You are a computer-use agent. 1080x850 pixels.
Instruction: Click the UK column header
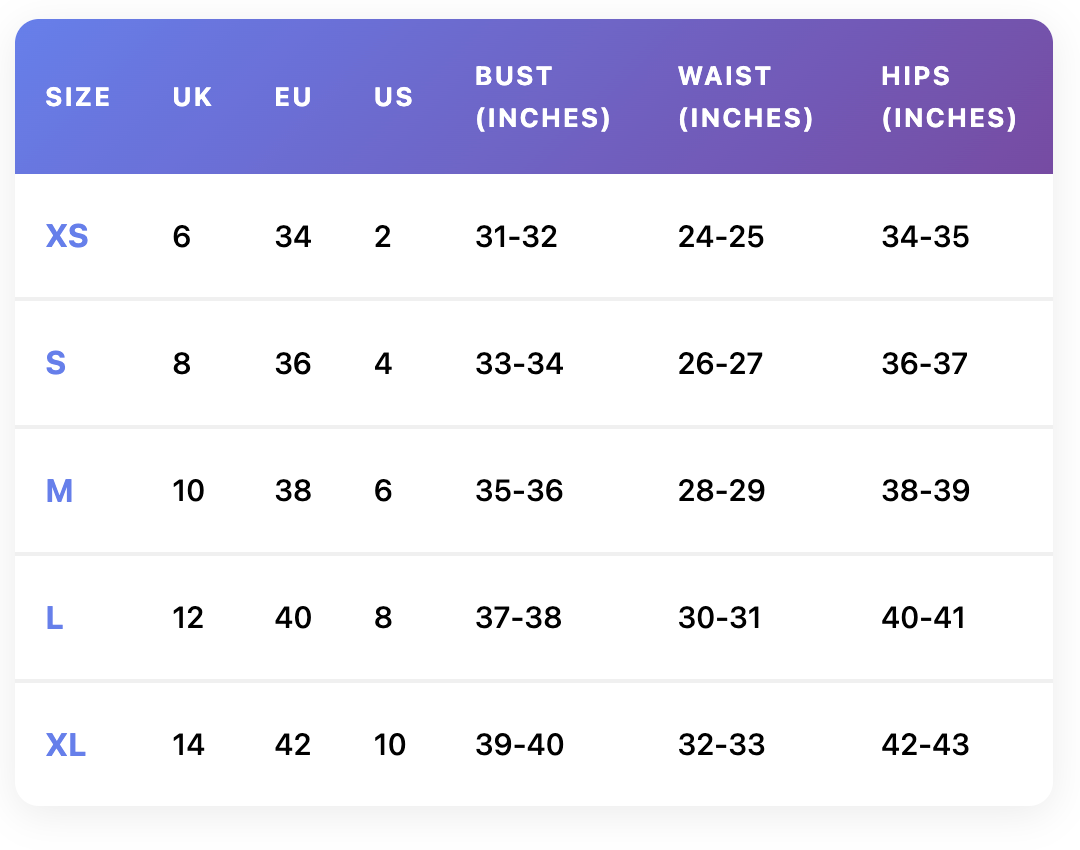193,97
